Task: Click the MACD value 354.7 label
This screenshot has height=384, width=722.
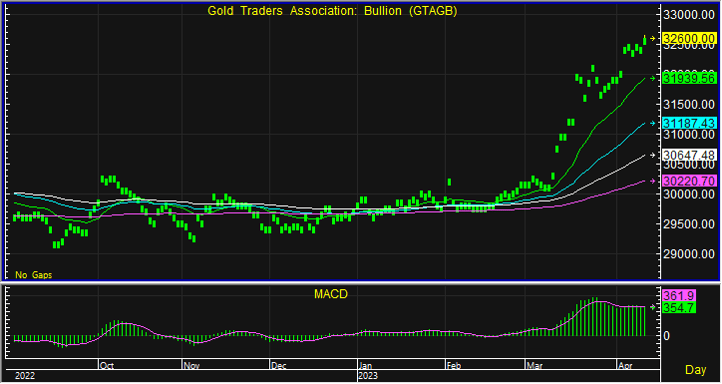Action: click(679, 308)
